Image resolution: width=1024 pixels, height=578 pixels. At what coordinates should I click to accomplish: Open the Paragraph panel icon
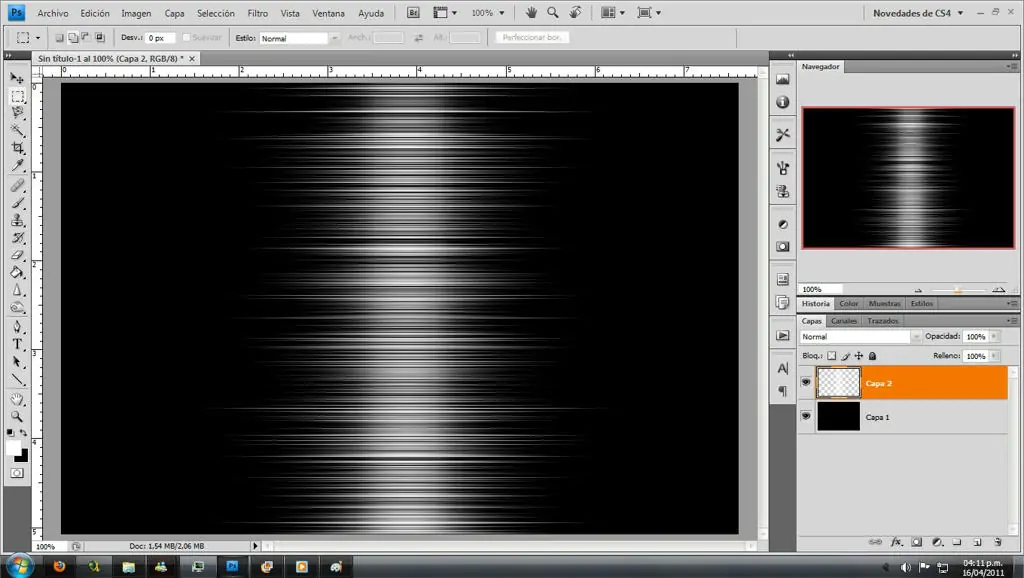(782, 391)
